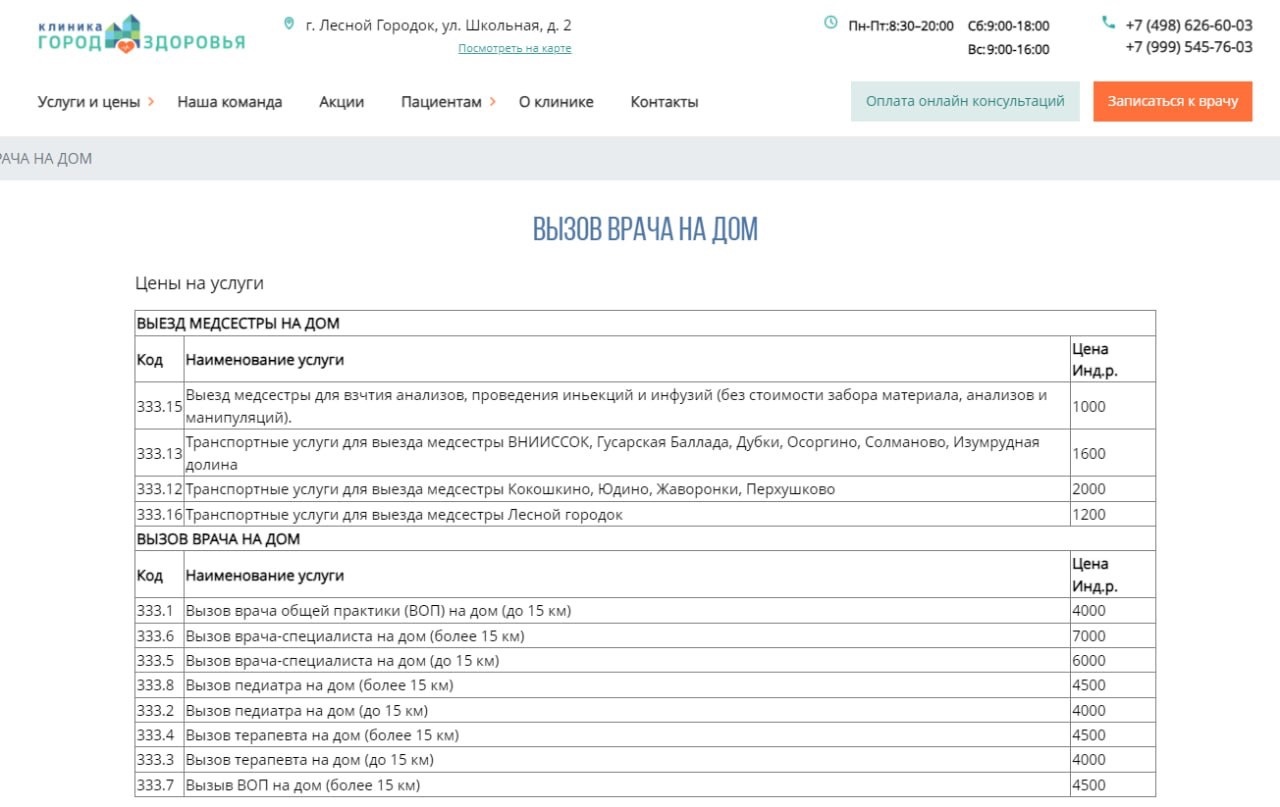Click the price cell 2000
1280x807 pixels.
click(1113, 489)
